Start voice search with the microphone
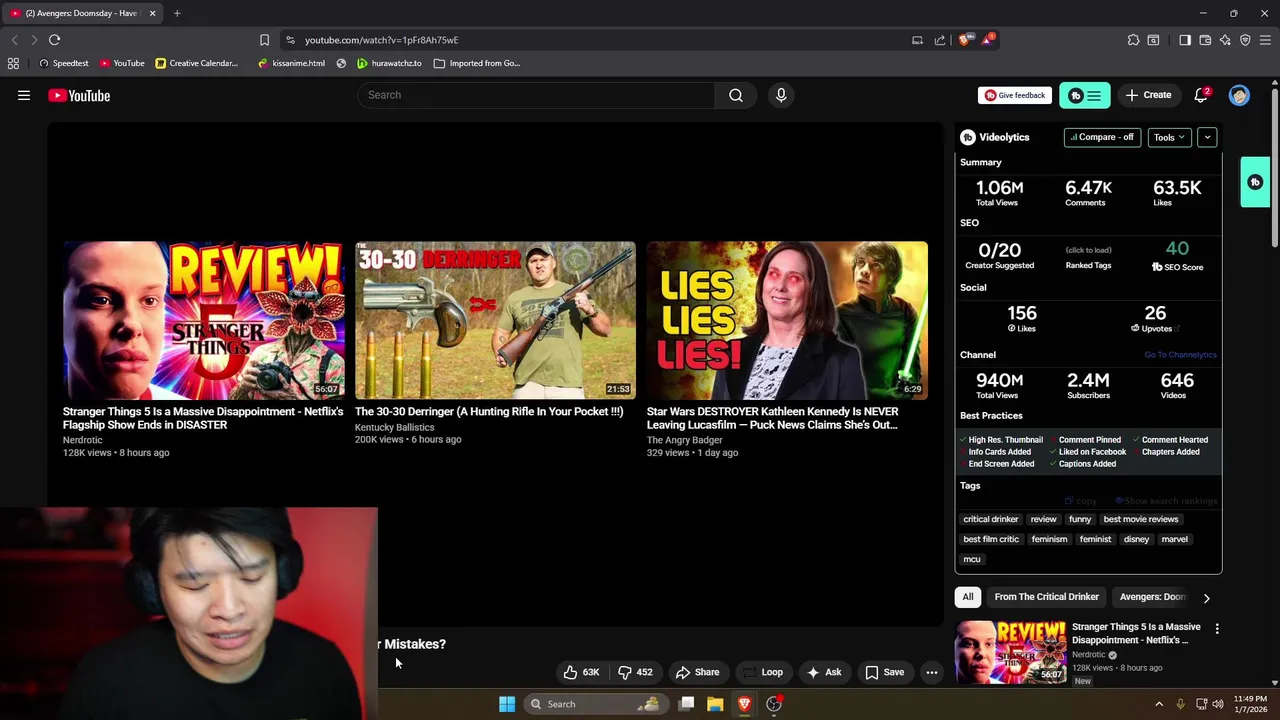The image size is (1280, 720). click(781, 95)
